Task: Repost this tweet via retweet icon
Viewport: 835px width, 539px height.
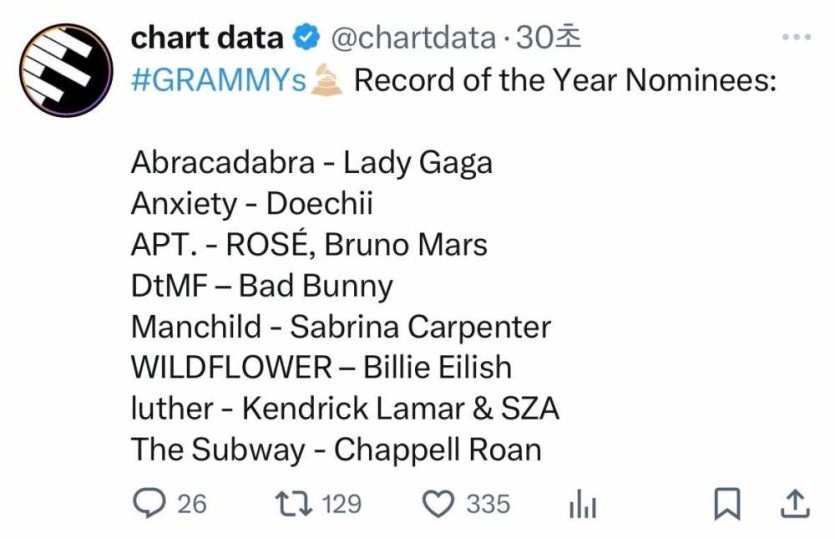Action: pos(292,503)
